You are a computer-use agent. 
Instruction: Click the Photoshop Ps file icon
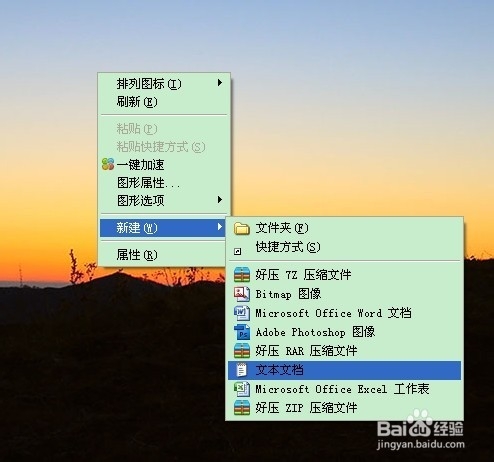[x=242, y=332]
